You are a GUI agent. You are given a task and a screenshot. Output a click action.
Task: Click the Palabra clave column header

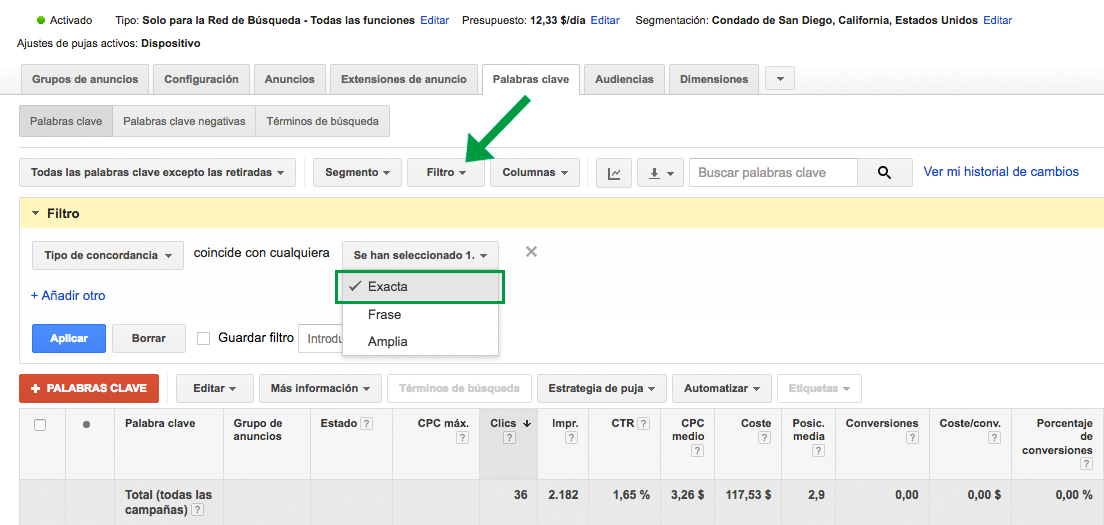160,424
